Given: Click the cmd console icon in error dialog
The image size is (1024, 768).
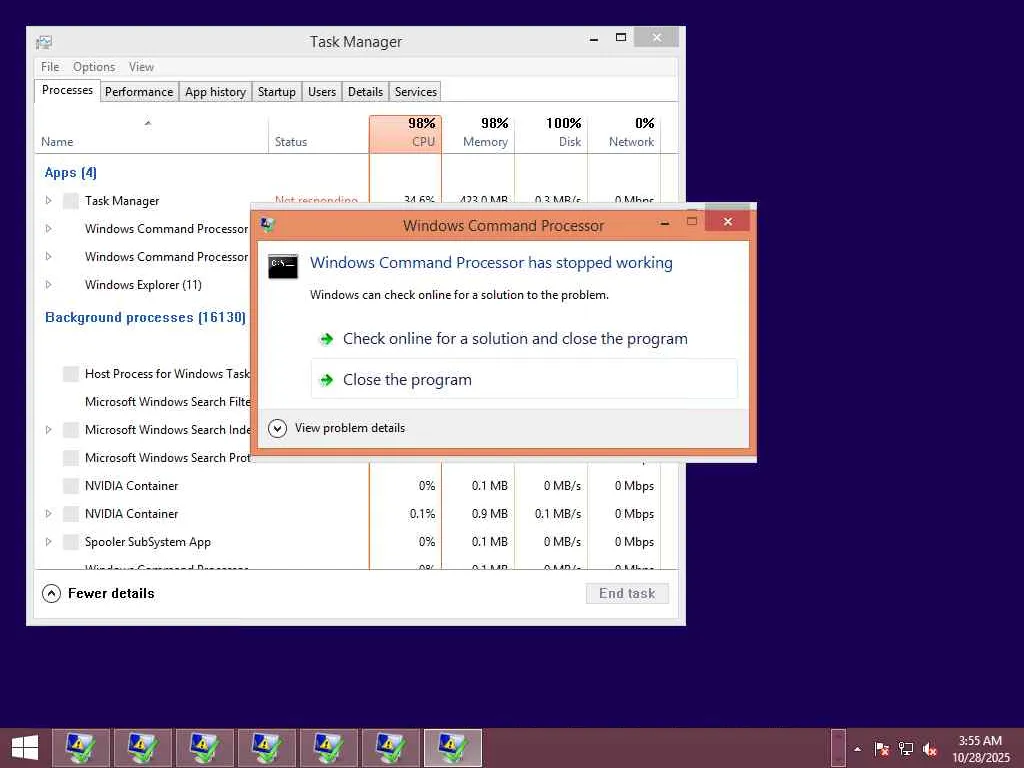Looking at the screenshot, I should [283, 266].
